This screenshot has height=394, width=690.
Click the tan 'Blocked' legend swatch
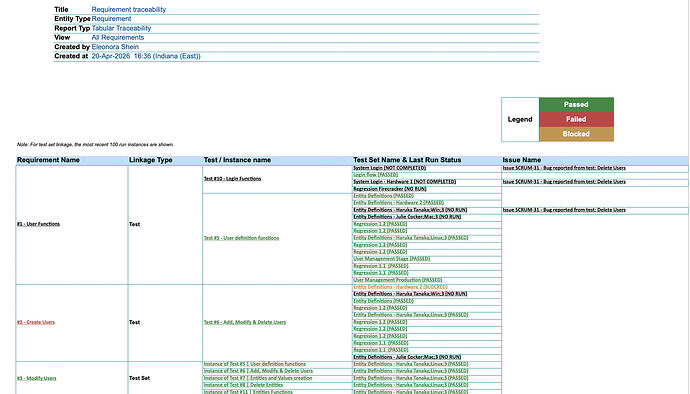(x=576, y=134)
